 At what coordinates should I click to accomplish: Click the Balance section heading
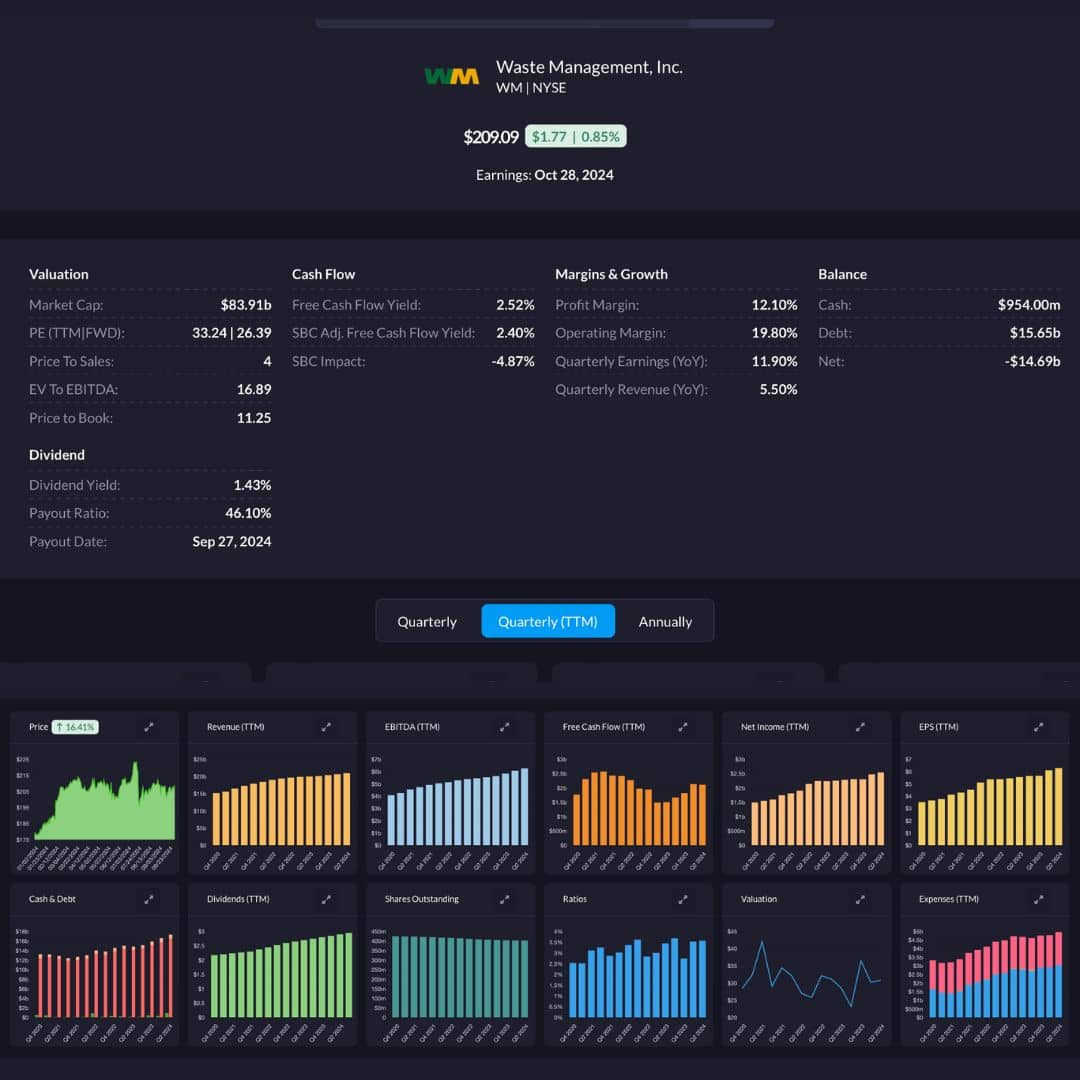842,274
